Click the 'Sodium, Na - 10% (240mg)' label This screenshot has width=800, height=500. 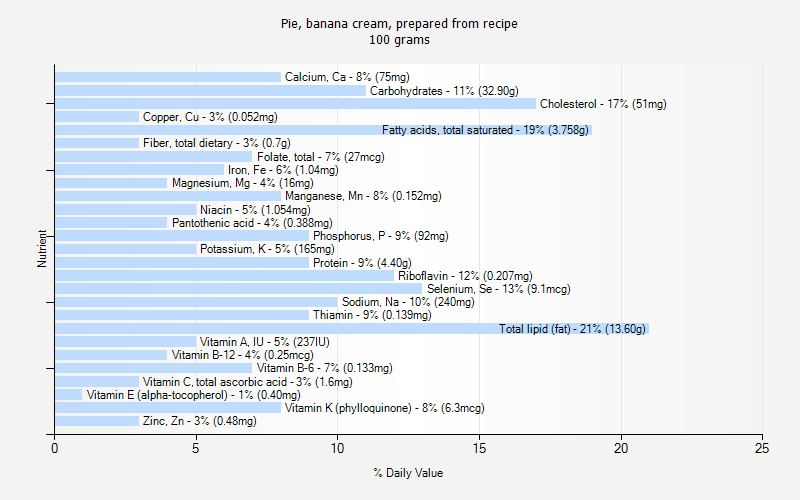[x=408, y=302]
